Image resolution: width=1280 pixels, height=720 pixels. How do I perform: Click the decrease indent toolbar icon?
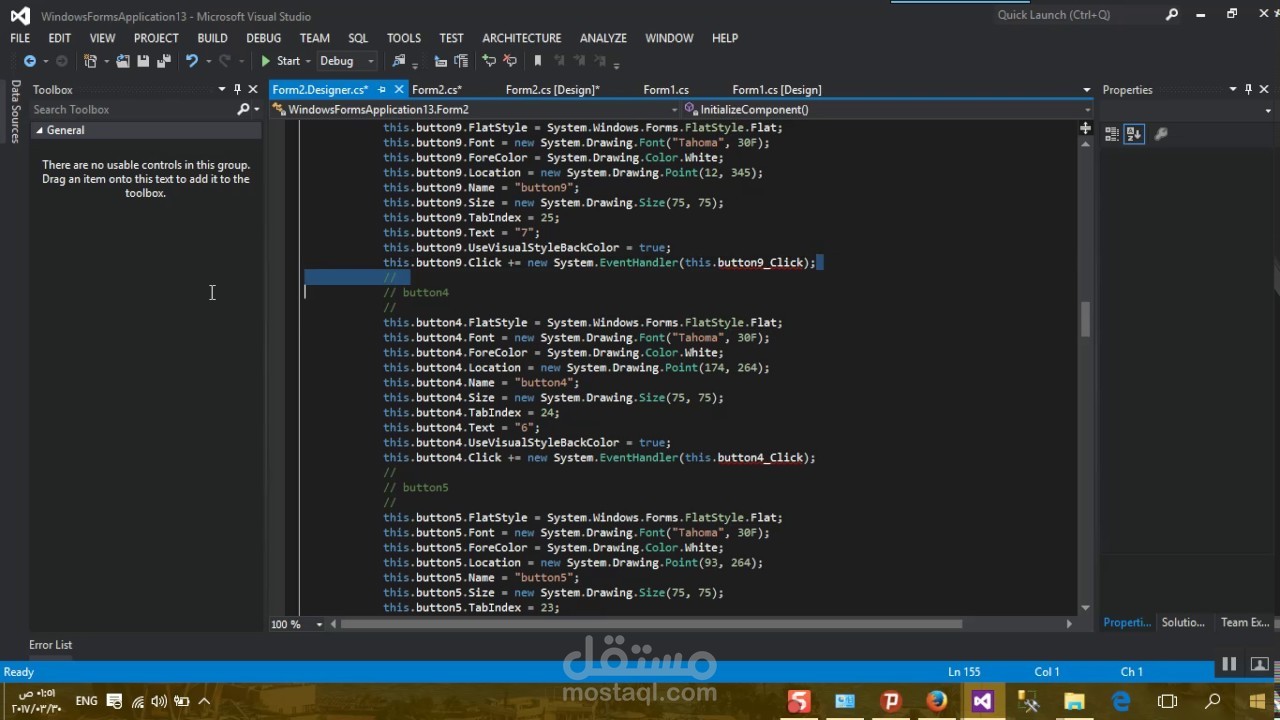pos(441,61)
